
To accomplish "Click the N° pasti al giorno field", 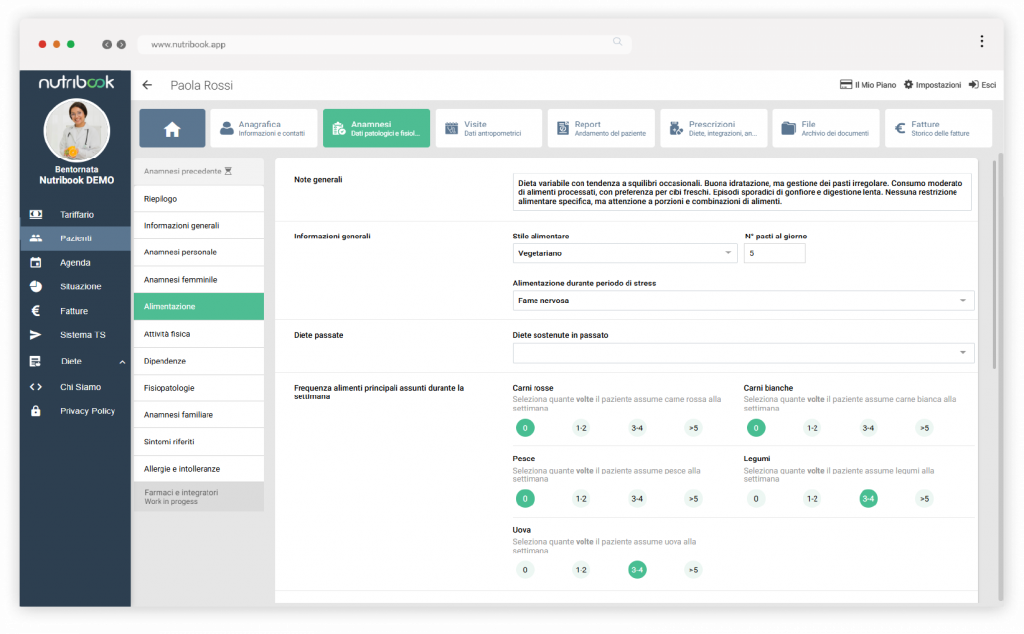I will (x=773, y=254).
